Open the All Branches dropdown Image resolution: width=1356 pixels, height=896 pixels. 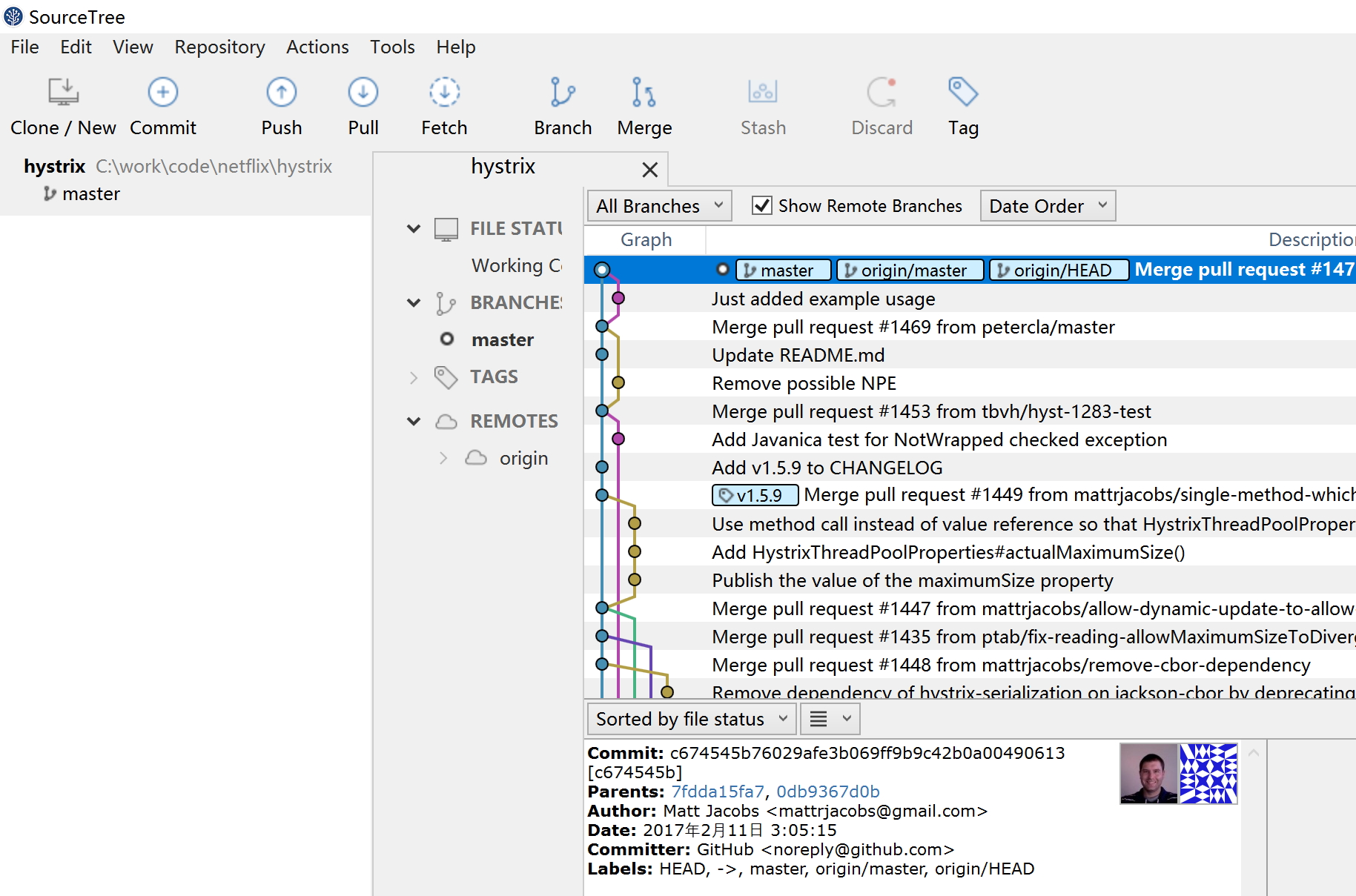[x=659, y=206]
